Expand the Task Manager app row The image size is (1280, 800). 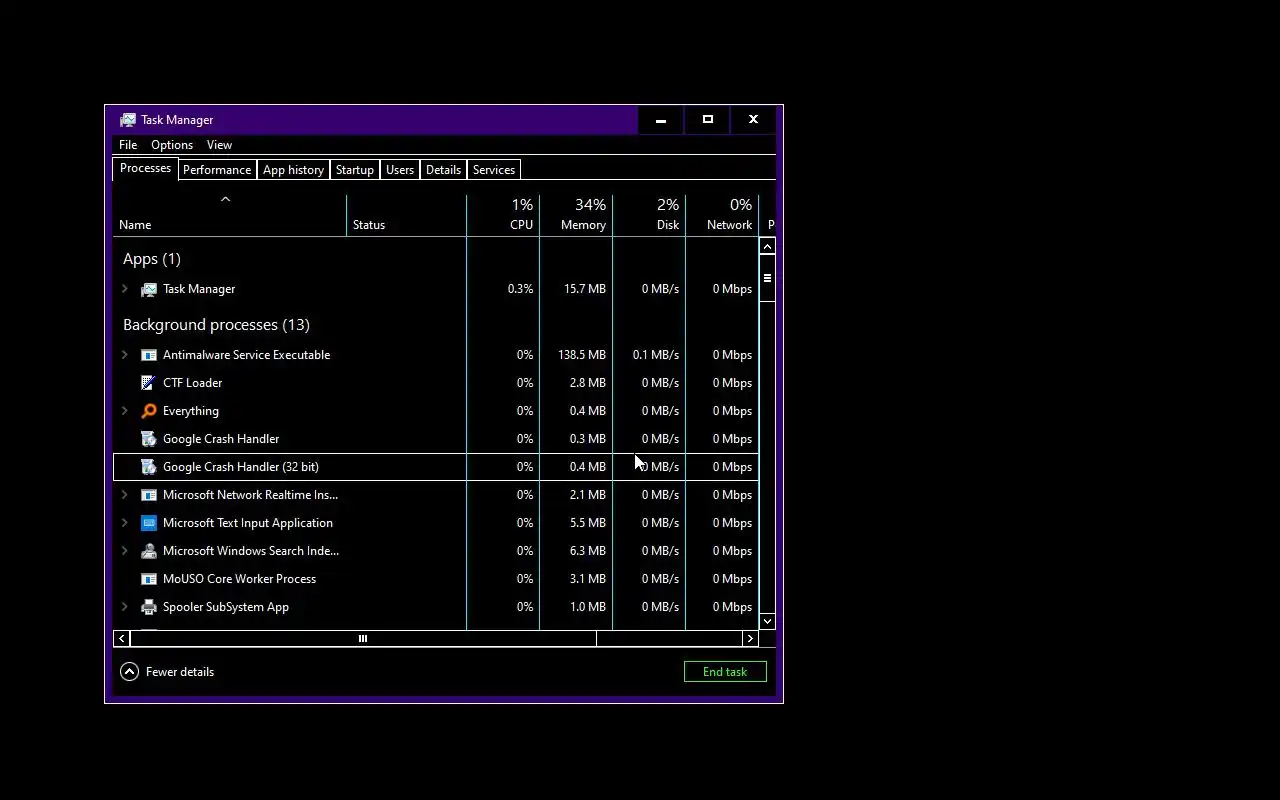pos(125,289)
